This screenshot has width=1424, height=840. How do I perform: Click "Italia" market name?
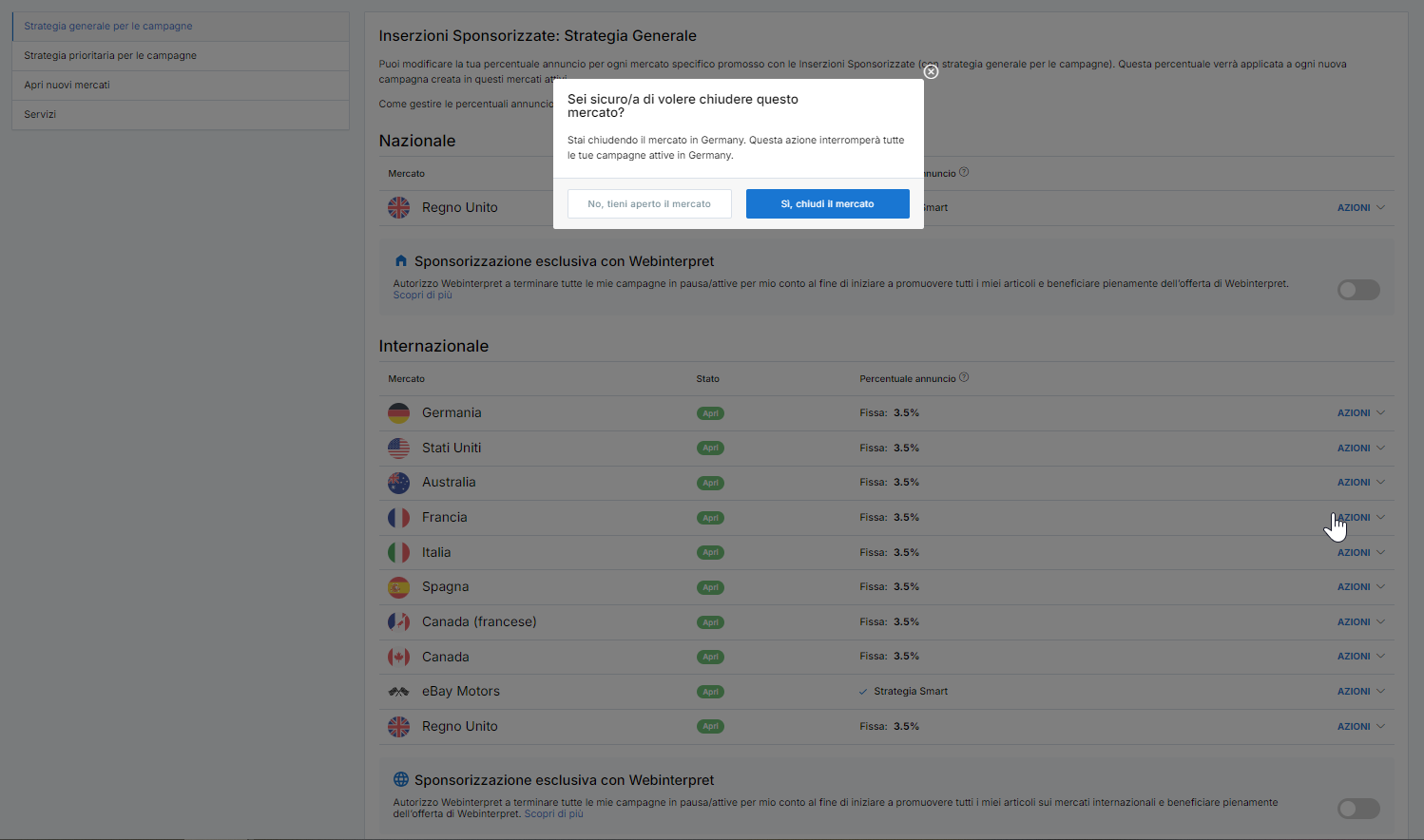click(x=436, y=552)
